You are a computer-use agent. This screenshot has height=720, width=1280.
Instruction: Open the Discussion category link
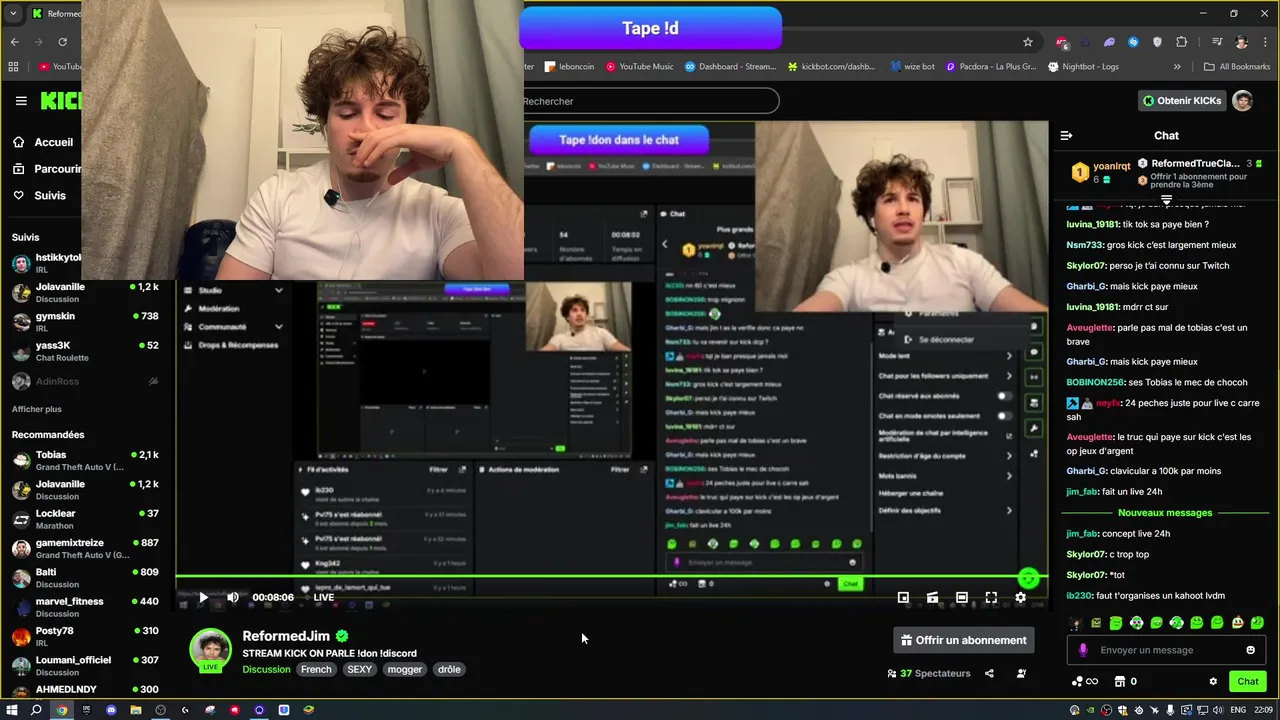point(266,670)
